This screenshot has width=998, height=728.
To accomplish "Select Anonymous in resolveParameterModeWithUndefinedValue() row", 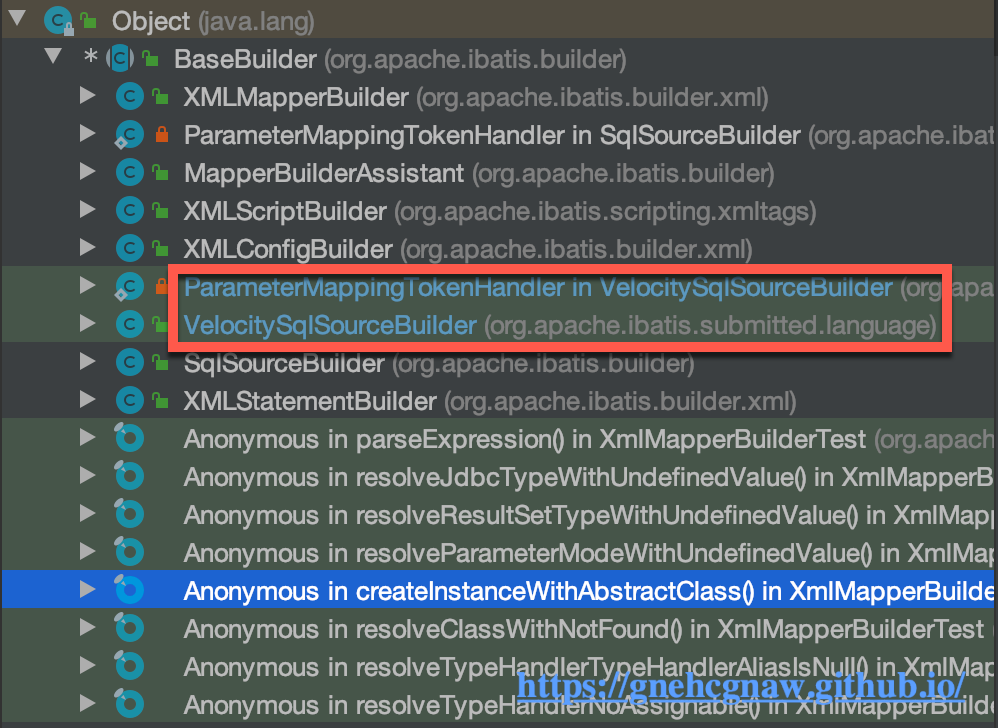I will 499,552.
